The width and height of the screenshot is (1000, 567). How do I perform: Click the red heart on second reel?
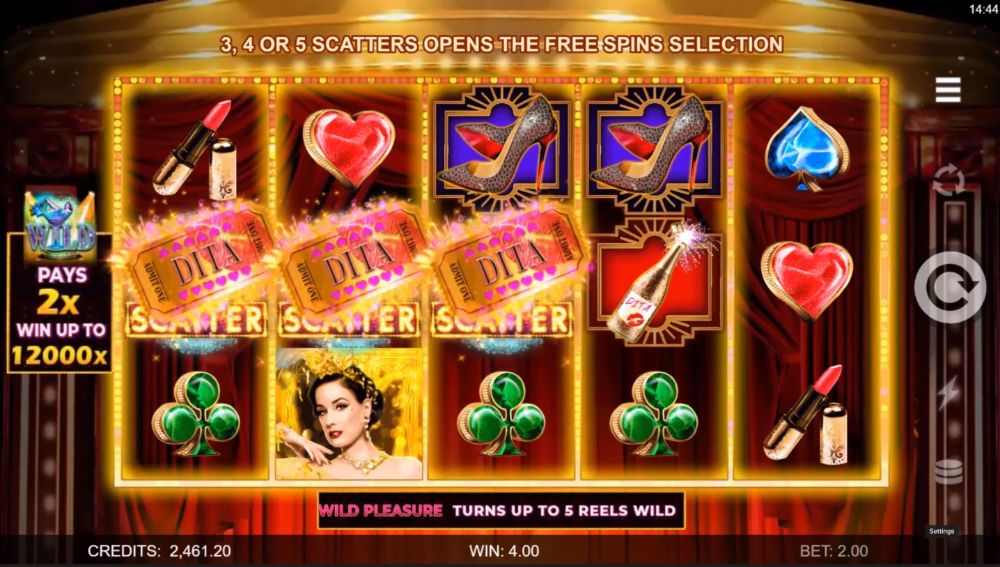pos(349,149)
